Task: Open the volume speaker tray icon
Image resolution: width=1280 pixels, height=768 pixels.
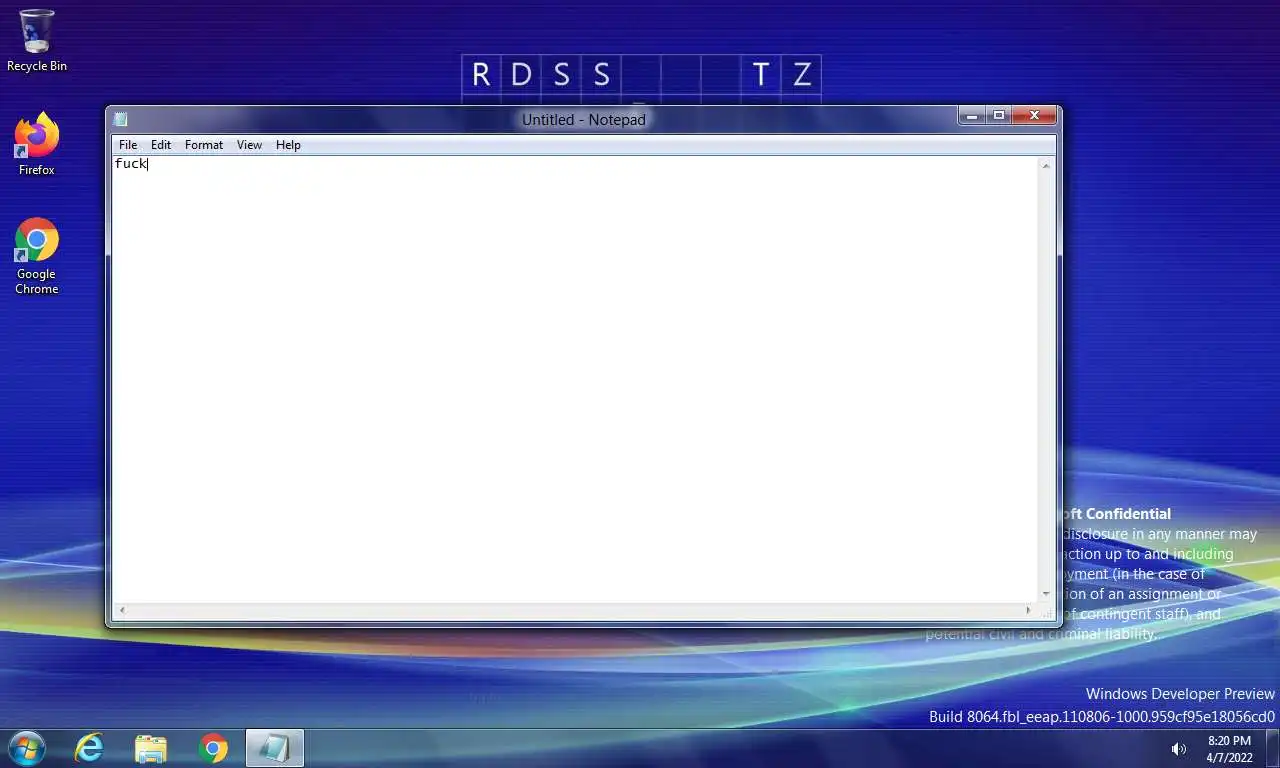Action: click(1179, 749)
